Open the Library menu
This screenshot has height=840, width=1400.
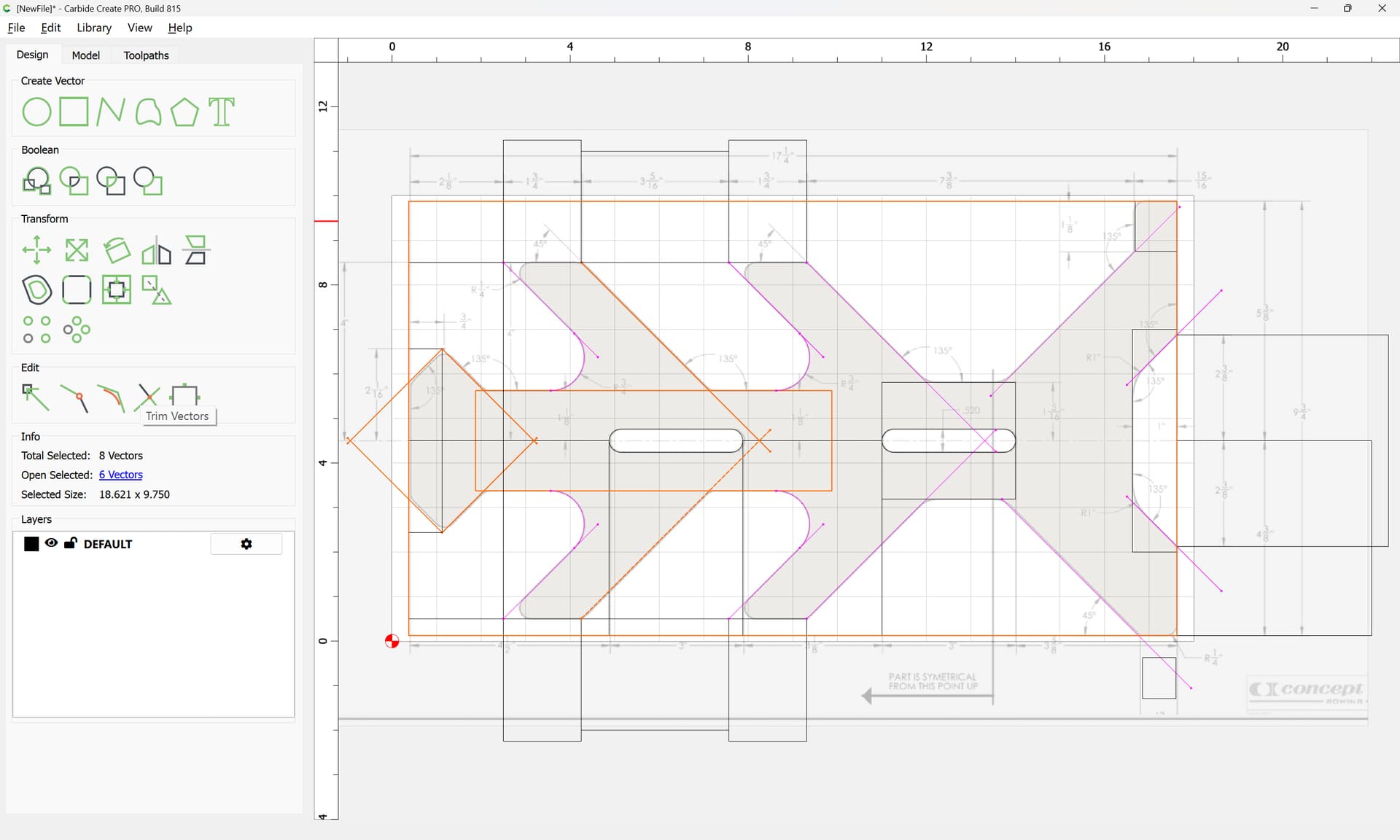point(94,28)
